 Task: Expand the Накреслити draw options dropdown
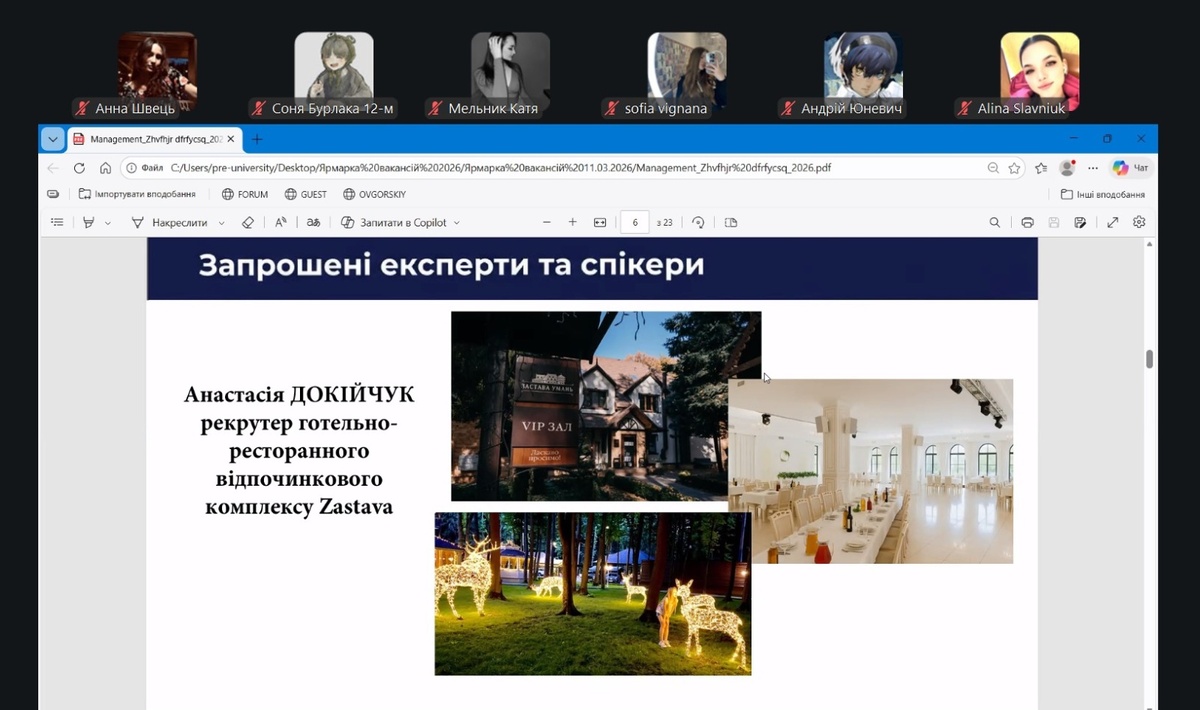pos(222,223)
